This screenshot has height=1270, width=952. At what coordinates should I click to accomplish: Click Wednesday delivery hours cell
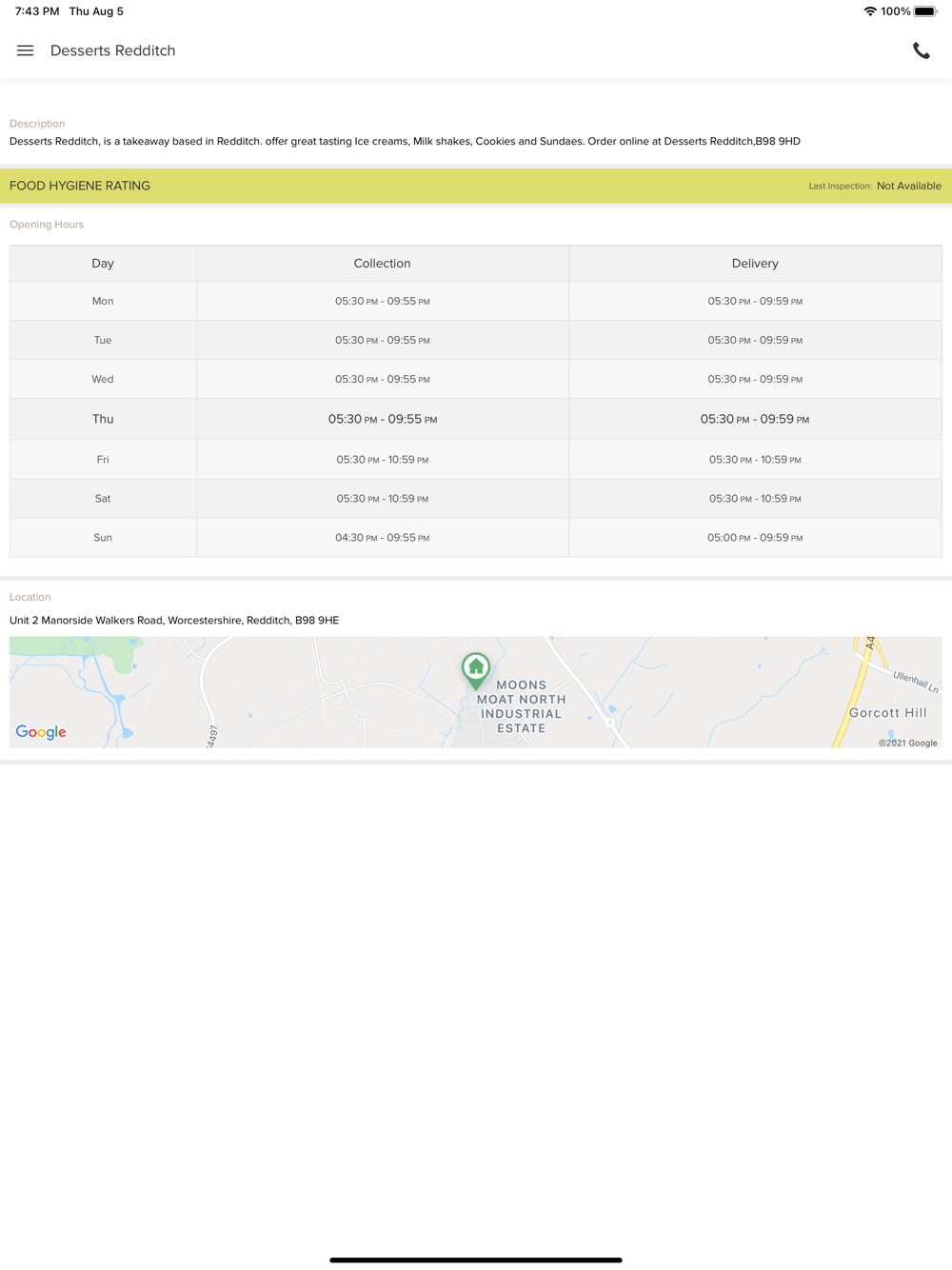(x=755, y=379)
